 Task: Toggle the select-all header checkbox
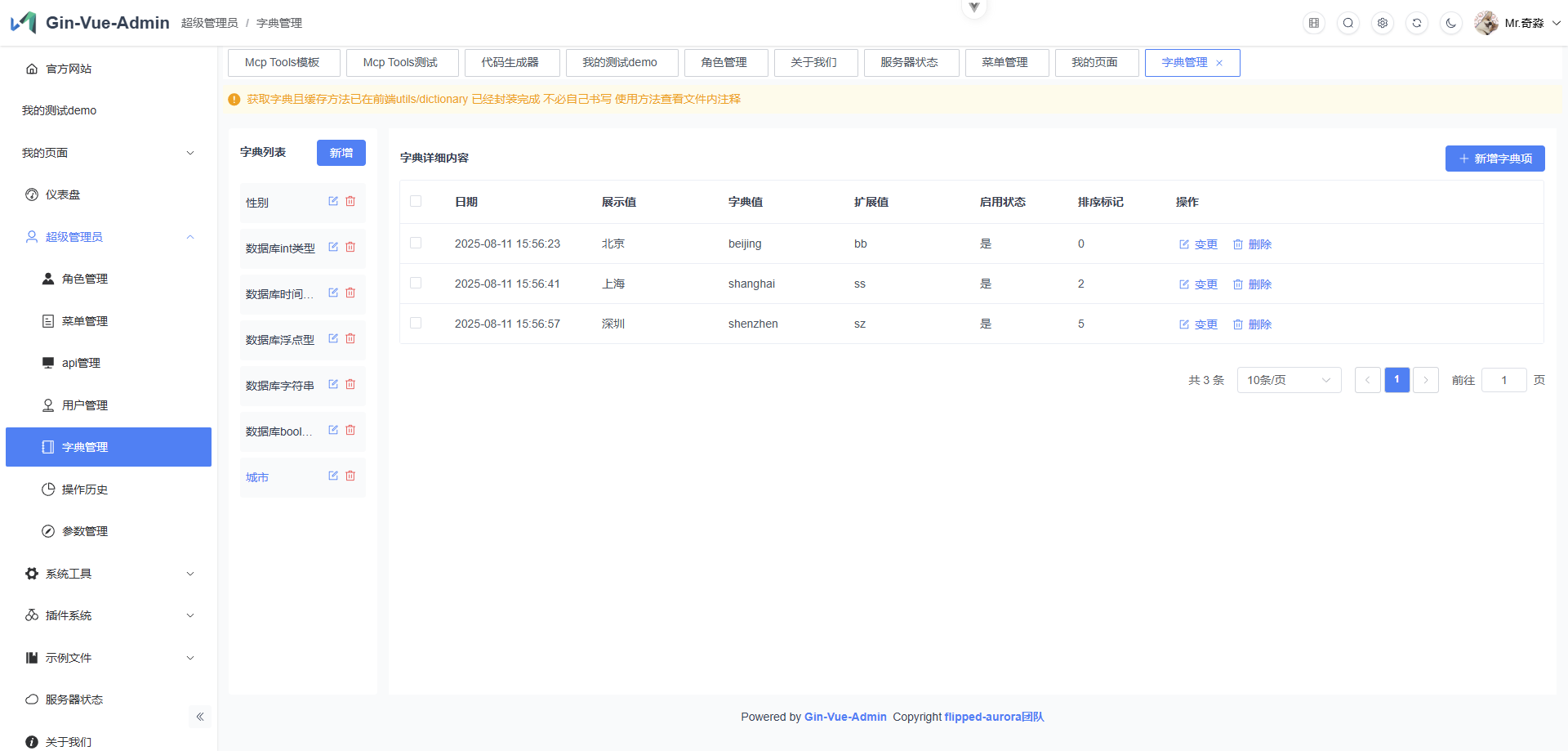point(416,201)
